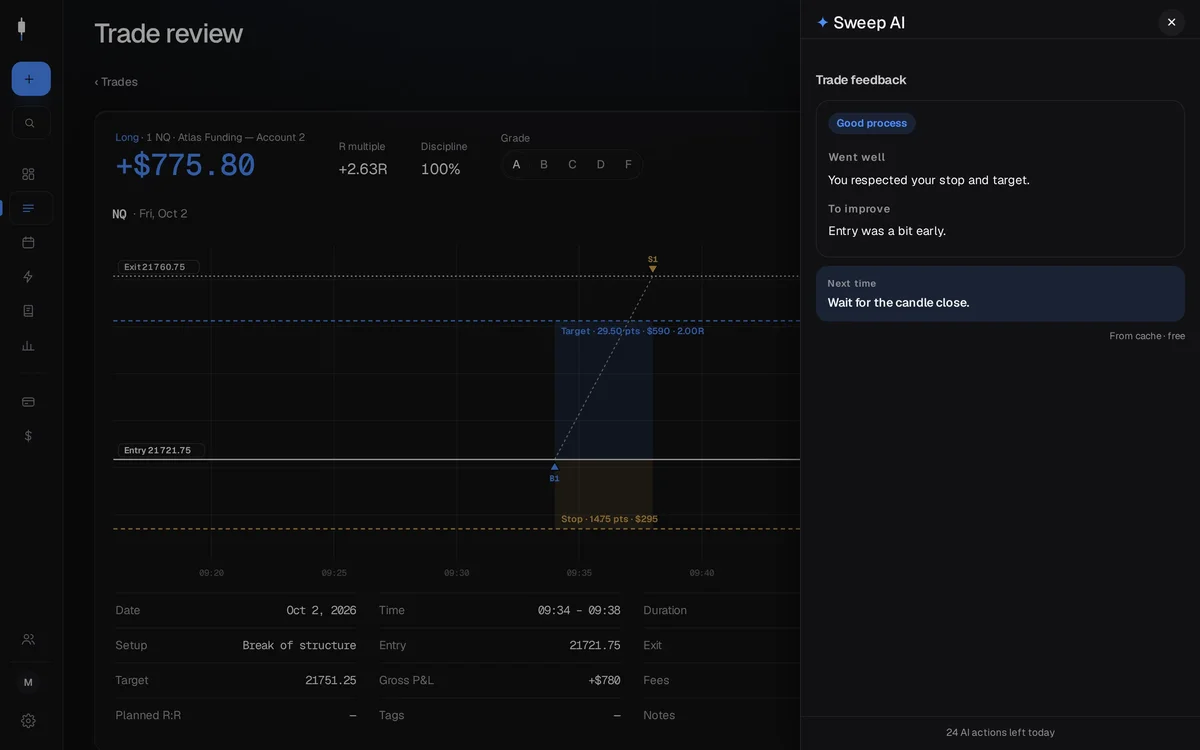Open the calendar sidebar icon
Image resolution: width=1200 pixels, height=750 pixels.
[x=28, y=242]
